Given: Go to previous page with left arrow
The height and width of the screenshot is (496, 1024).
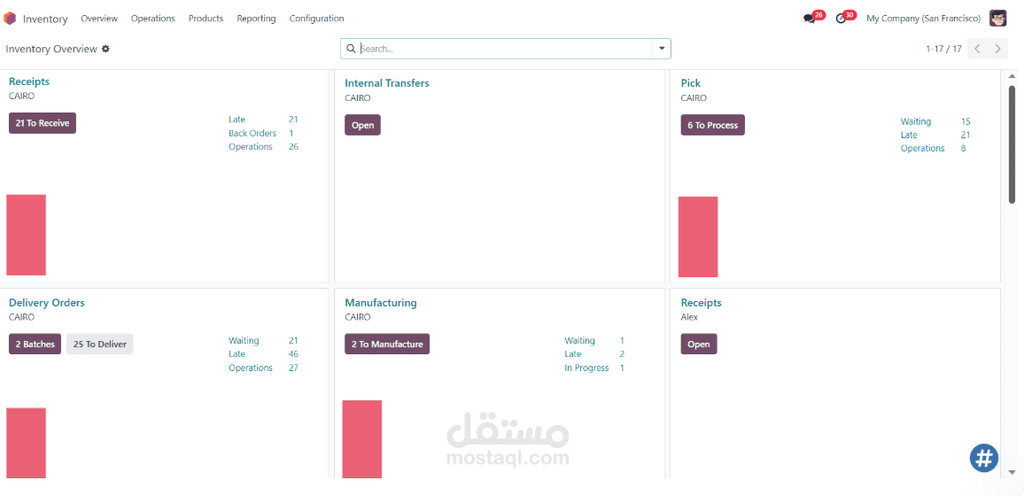Looking at the screenshot, I should (x=978, y=48).
